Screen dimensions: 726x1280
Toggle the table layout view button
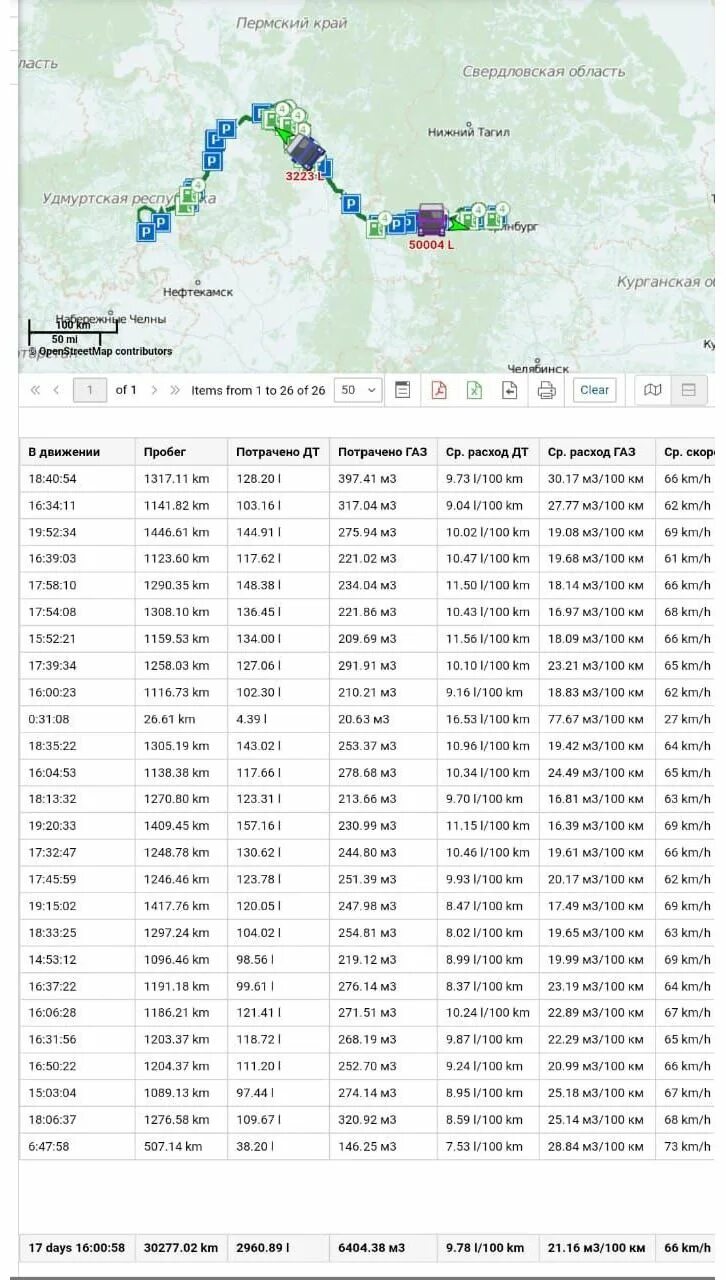[x=688, y=390]
